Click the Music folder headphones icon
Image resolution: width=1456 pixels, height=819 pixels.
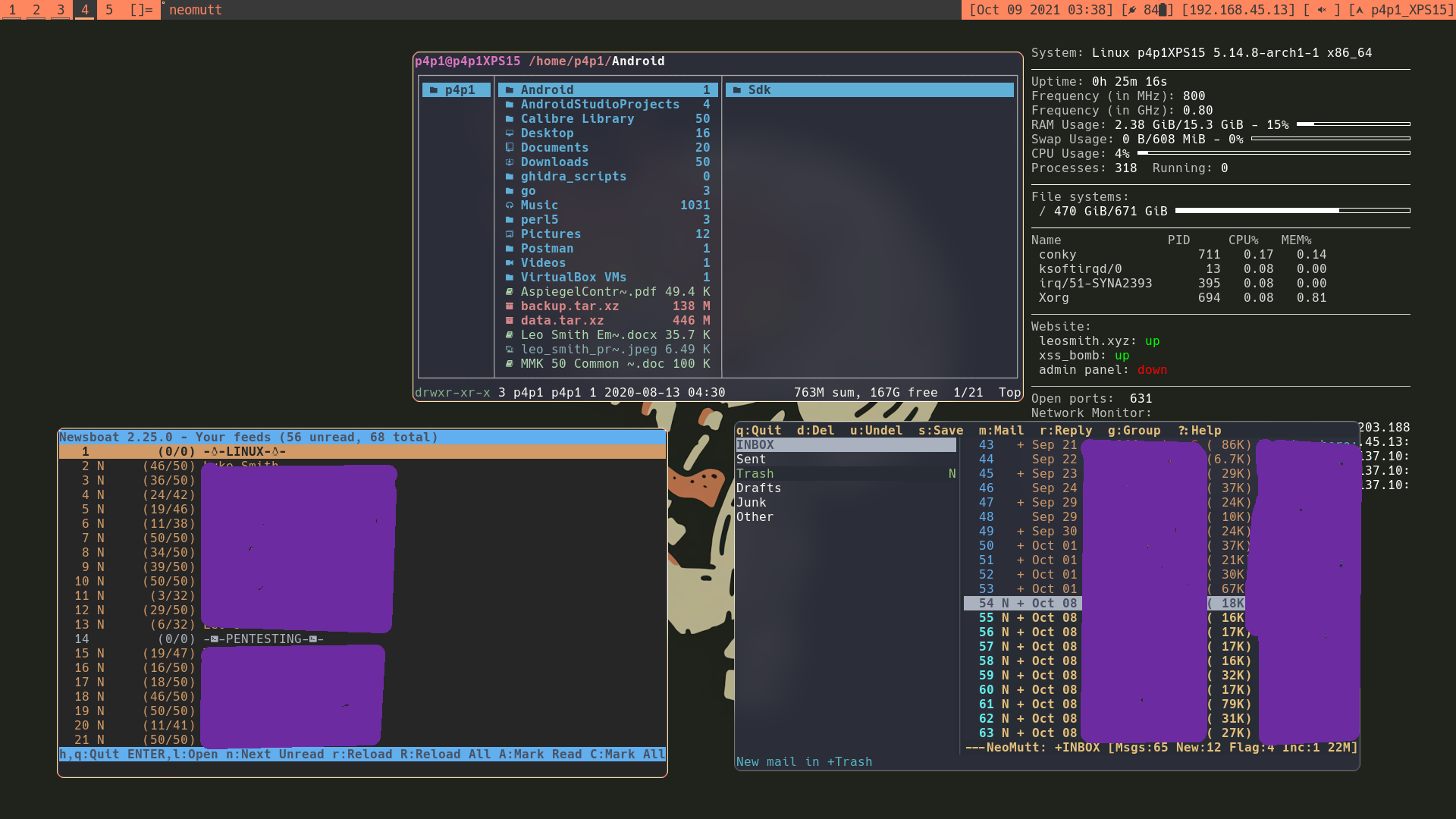[x=510, y=206]
